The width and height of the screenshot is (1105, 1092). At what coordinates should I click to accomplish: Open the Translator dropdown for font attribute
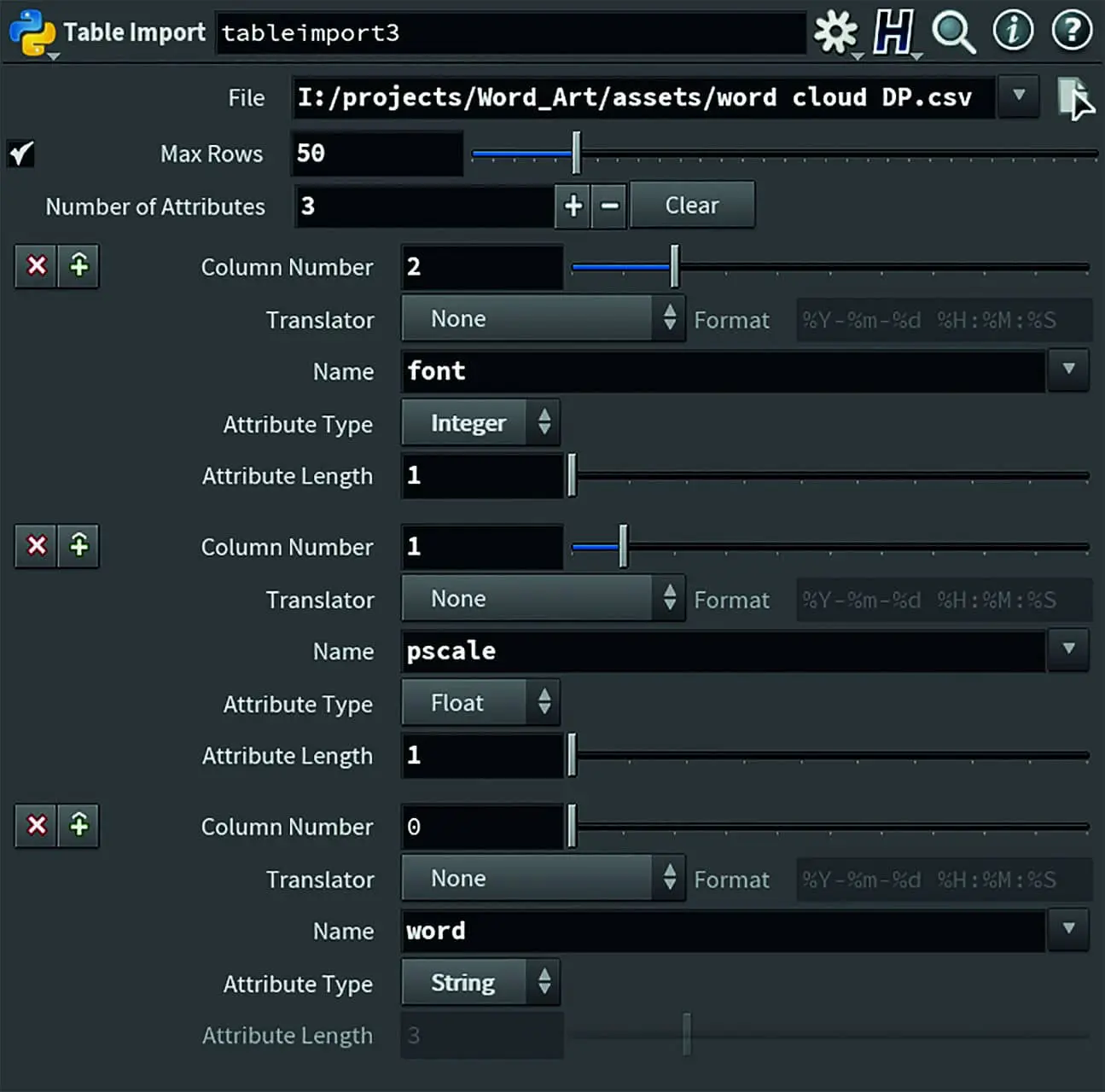pos(542,319)
